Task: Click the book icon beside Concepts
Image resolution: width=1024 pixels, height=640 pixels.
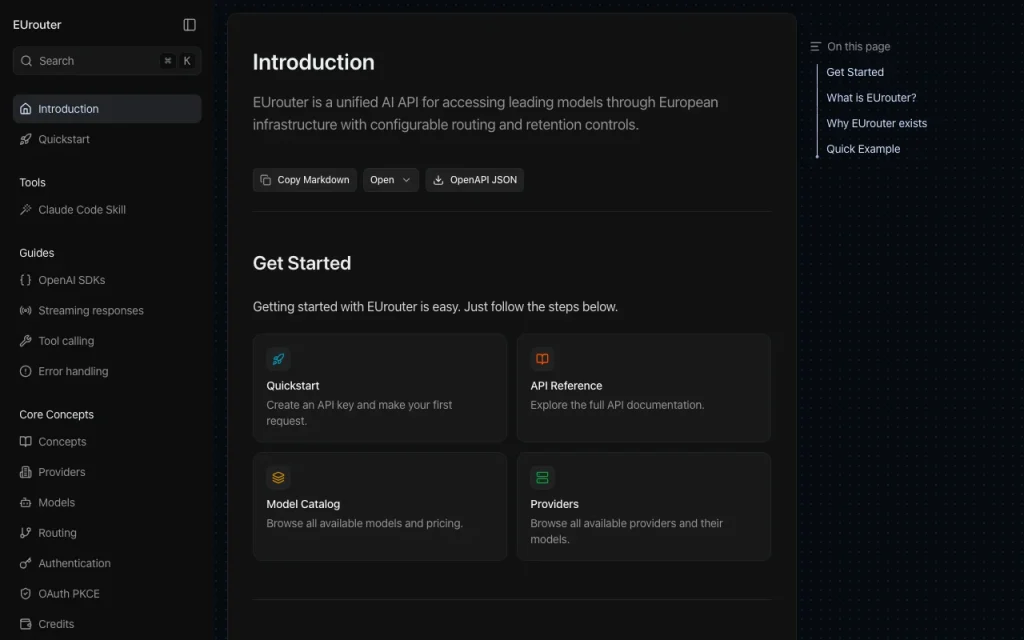Action: coord(25,441)
